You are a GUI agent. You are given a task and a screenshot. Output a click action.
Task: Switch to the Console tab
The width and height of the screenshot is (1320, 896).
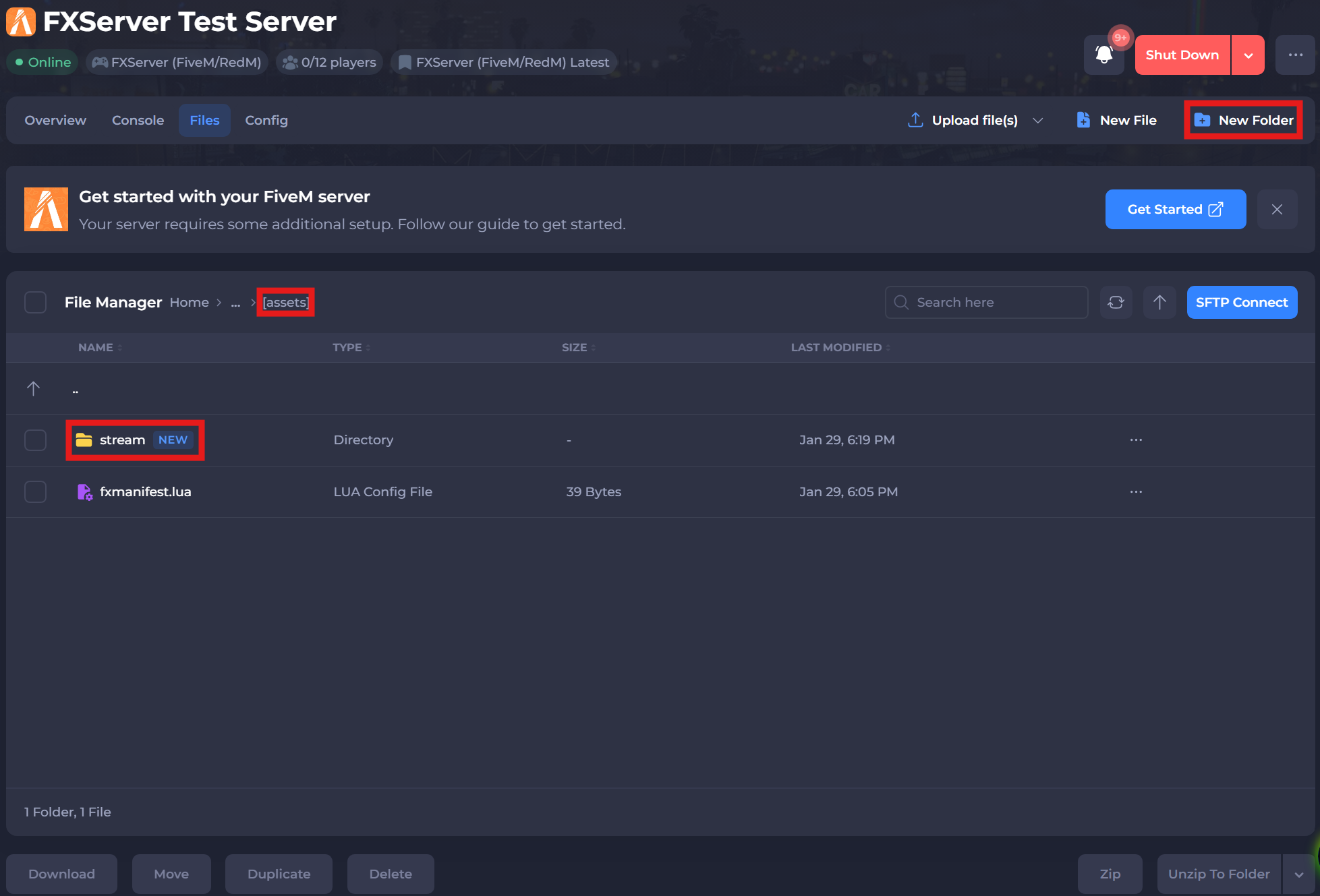coord(138,120)
